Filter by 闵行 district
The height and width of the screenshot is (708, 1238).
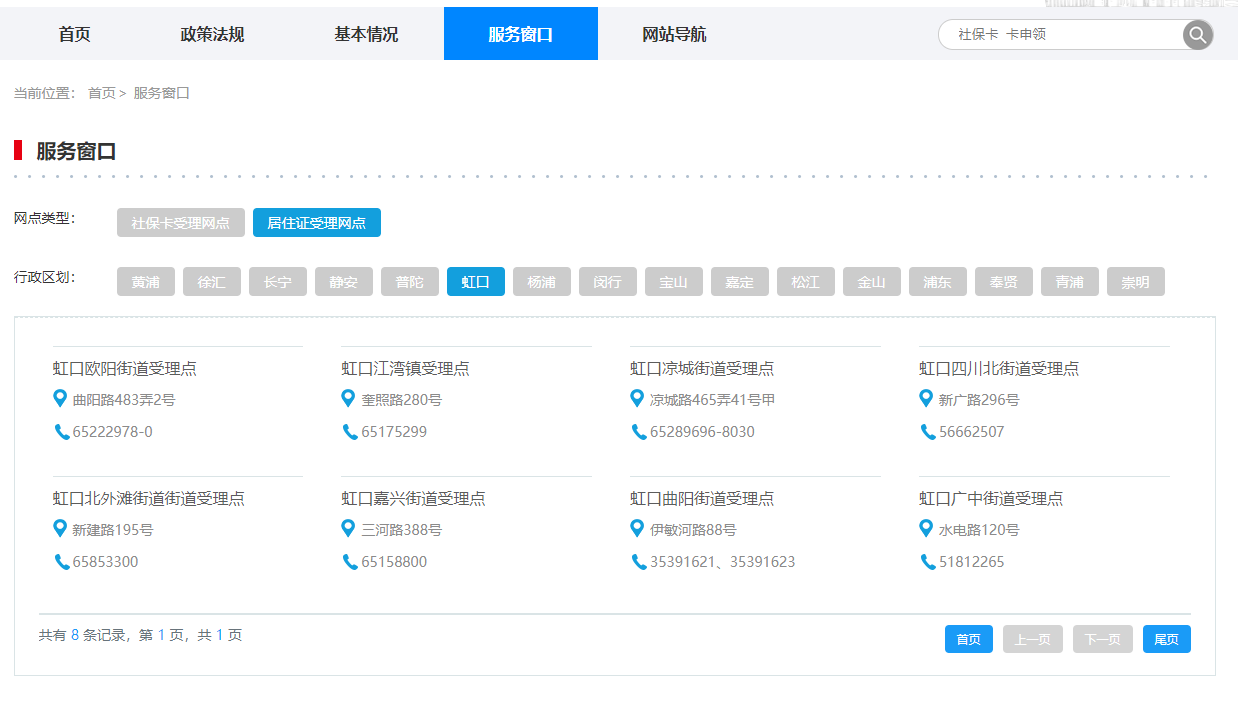608,282
